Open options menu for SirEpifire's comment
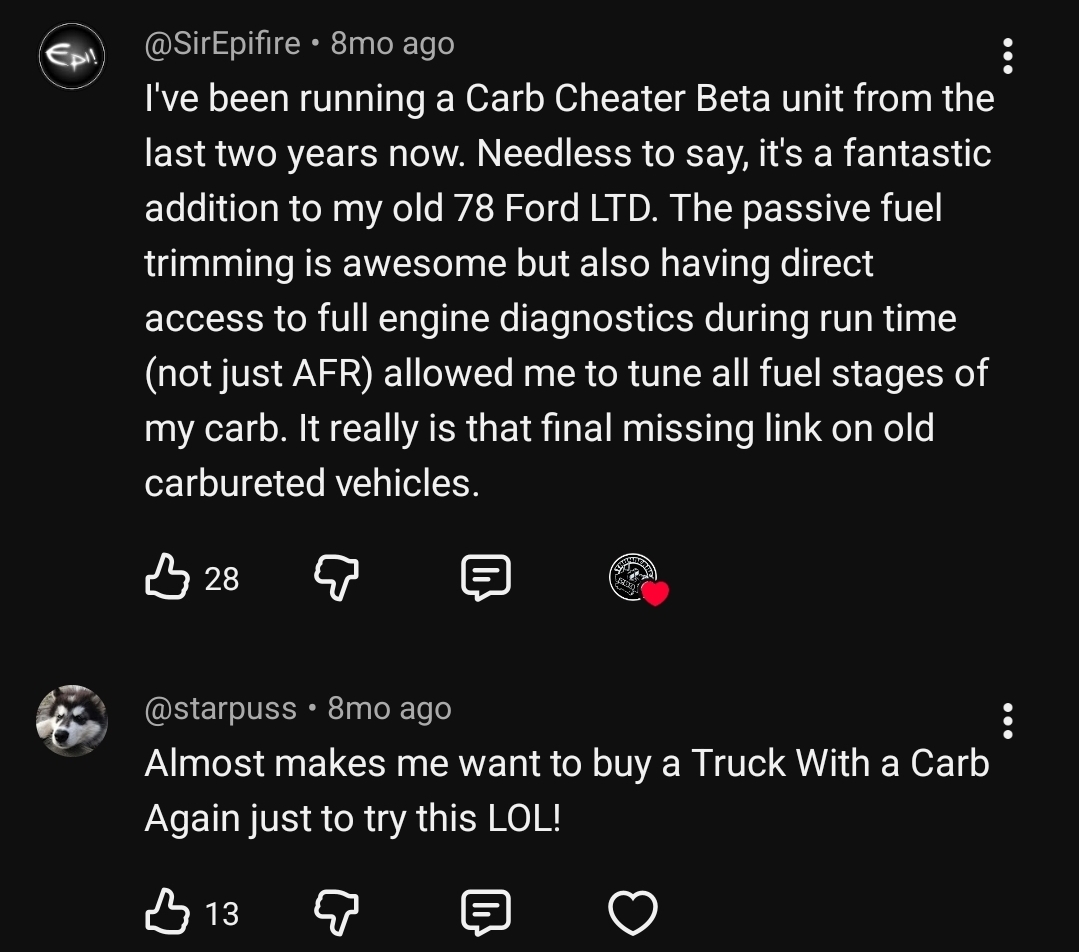This screenshot has width=1079, height=952. [1007, 58]
